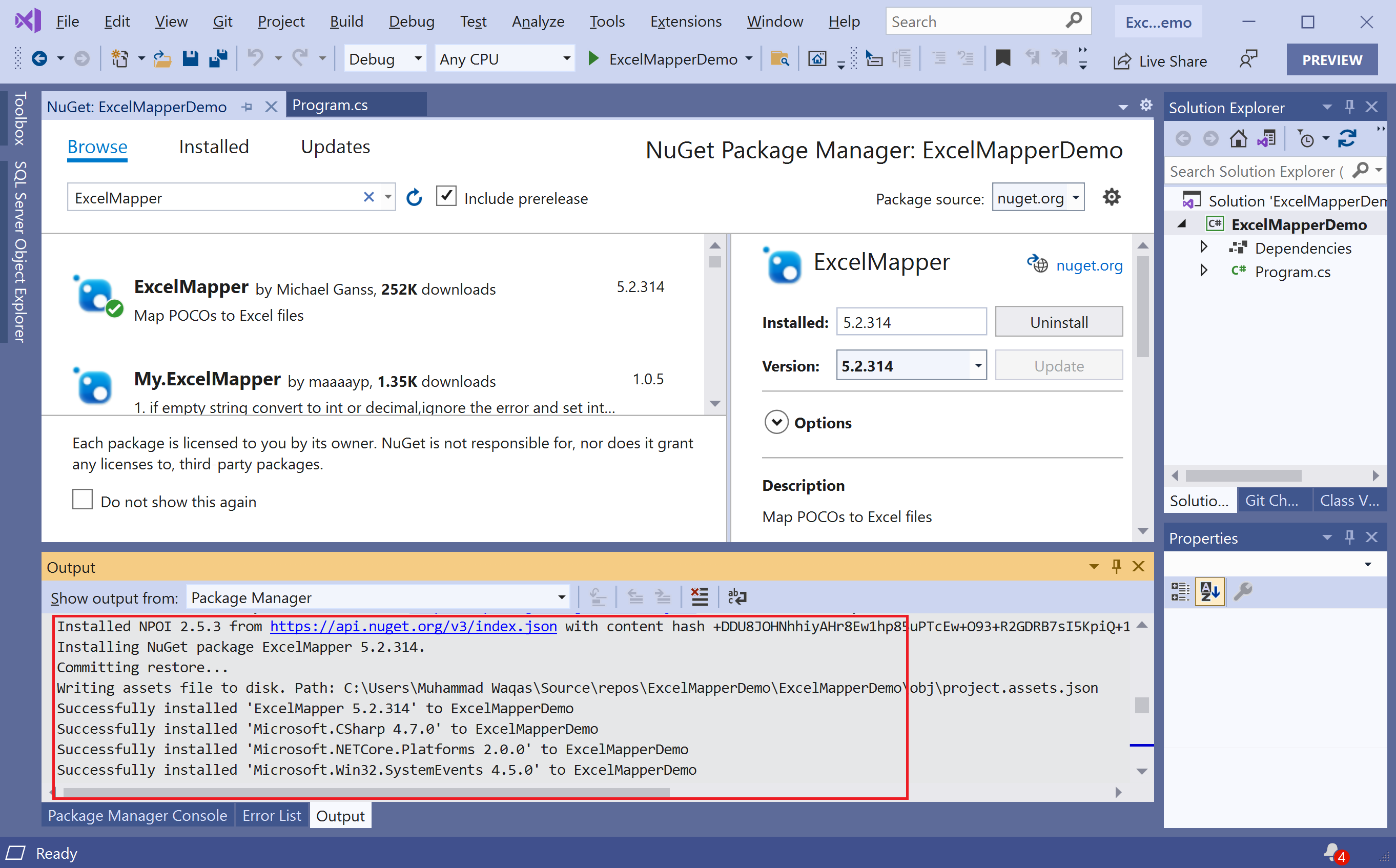Expand the Dependencies node in Solution Explorer
Image resolution: width=1396 pixels, height=868 pixels.
point(1204,247)
